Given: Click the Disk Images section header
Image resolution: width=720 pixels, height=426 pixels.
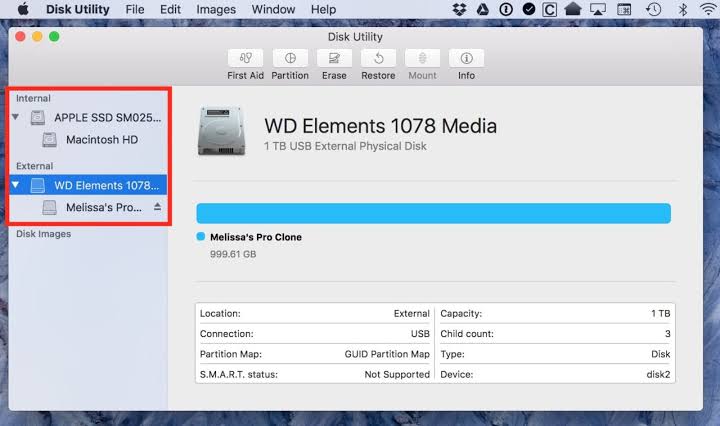Looking at the screenshot, I should (x=44, y=234).
